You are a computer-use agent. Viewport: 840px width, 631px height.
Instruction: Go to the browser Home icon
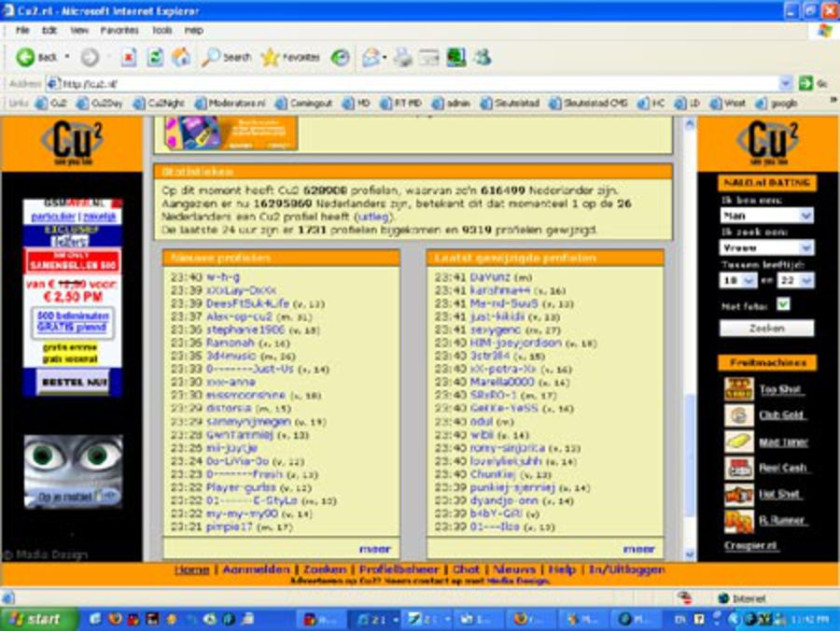click(x=180, y=57)
